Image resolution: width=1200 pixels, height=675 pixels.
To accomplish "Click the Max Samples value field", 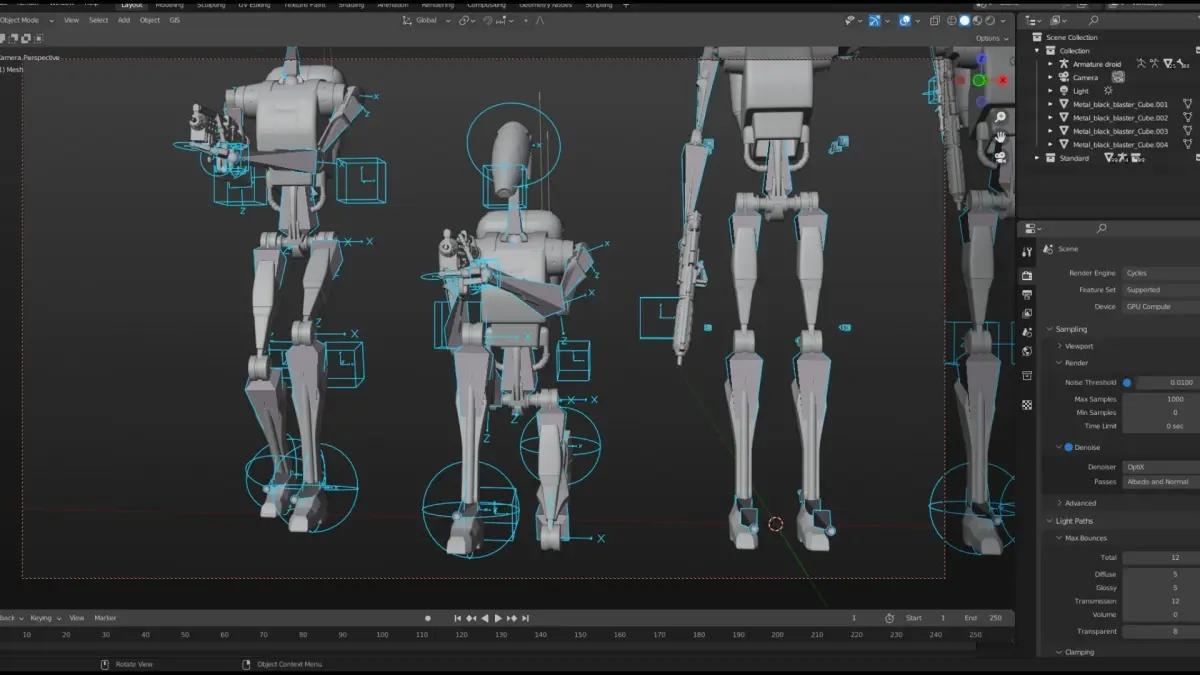I will coord(1160,399).
